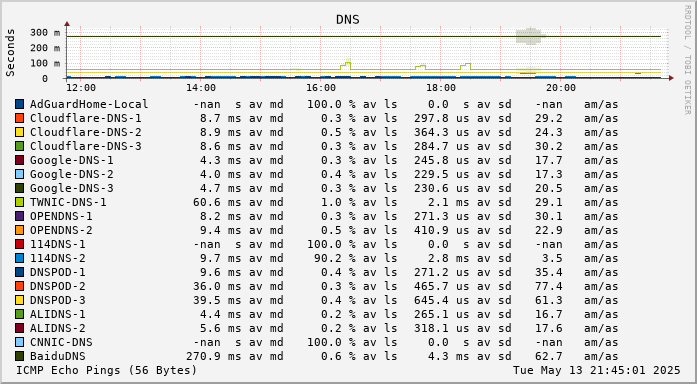Click the Cloudflare-DNS-2 yellow legend swatch
Image resolution: width=697 pixels, height=384 pixels.
pyautogui.click(x=20, y=132)
